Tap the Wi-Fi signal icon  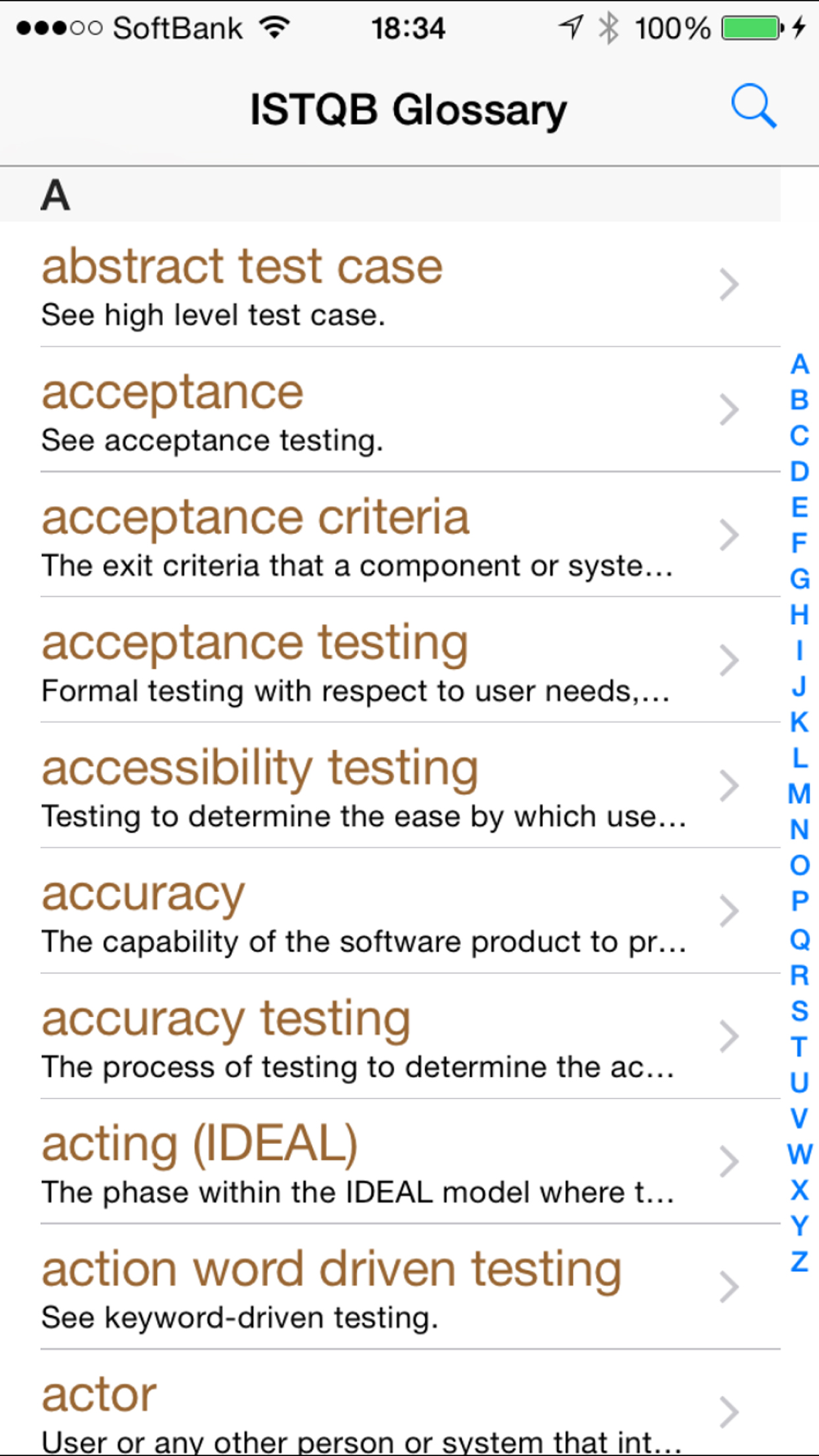(x=275, y=29)
